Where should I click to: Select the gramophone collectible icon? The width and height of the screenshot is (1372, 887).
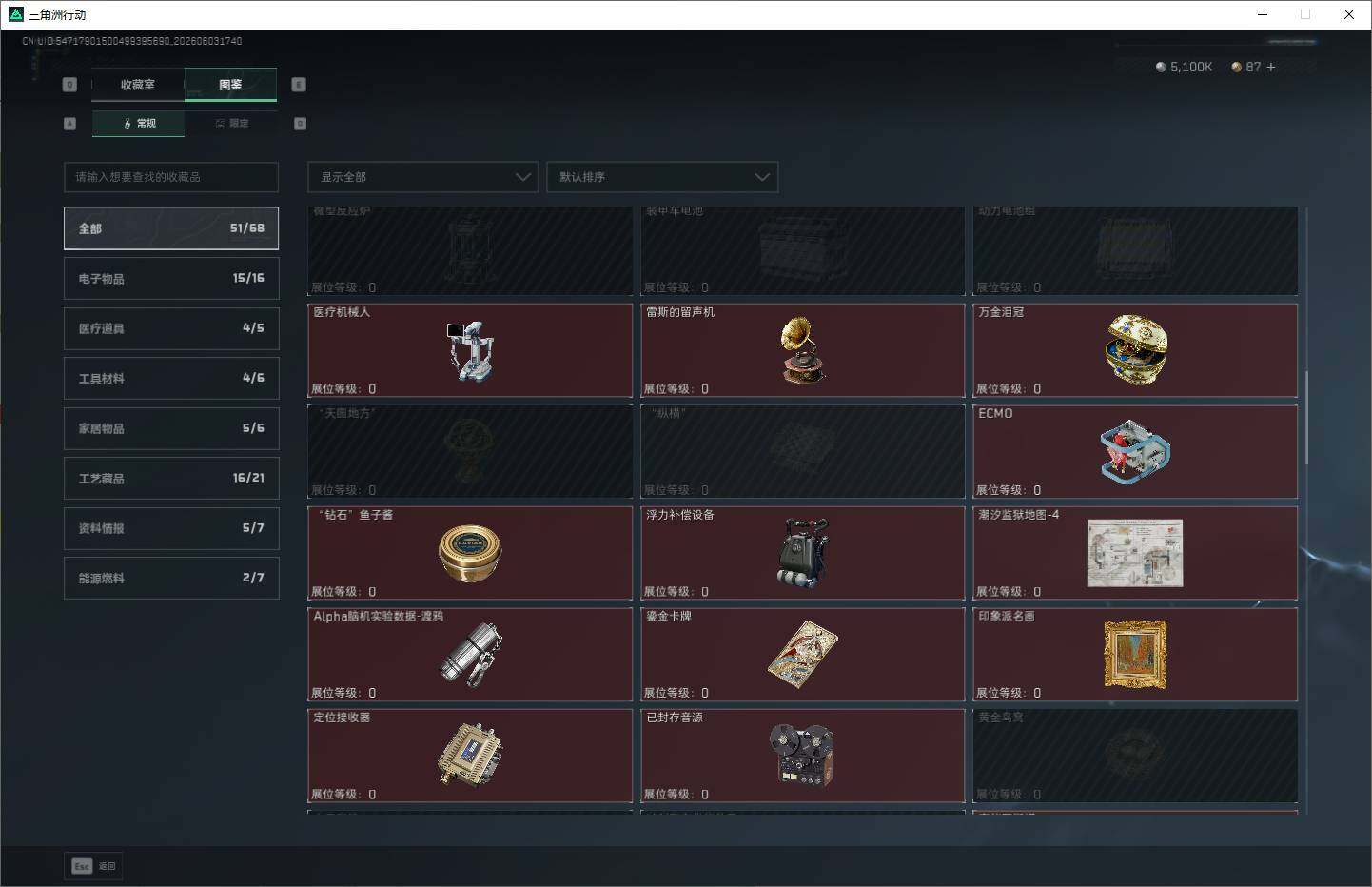coord(802,350)
